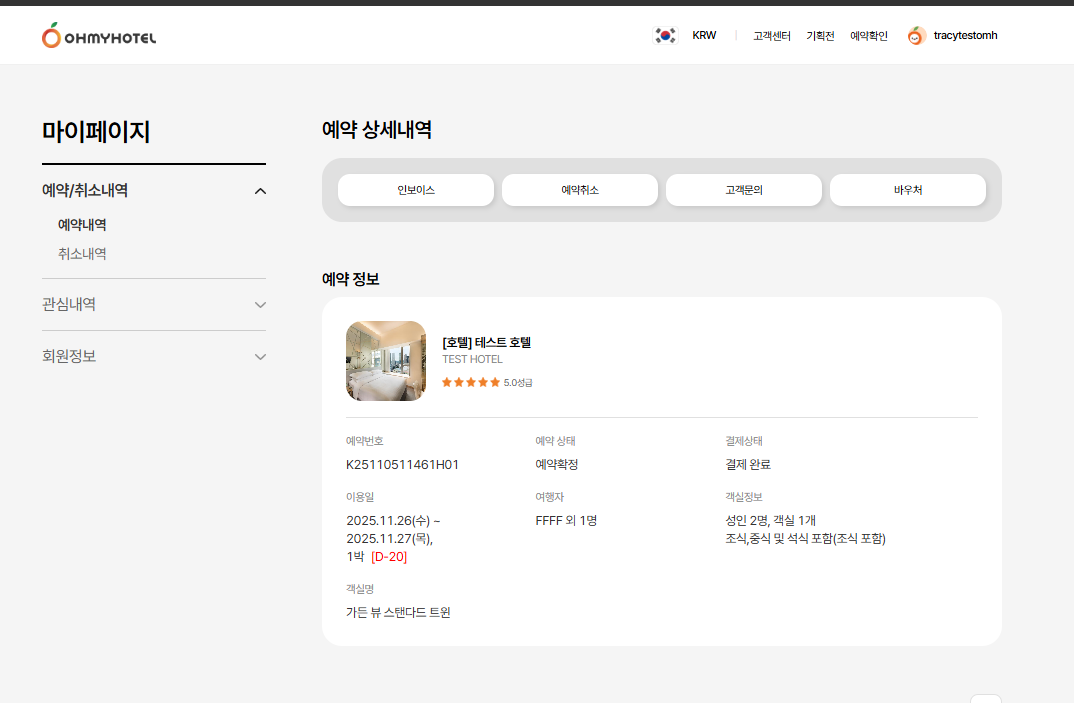
Task: Select 예약확인 in the header
Action: 869,36
